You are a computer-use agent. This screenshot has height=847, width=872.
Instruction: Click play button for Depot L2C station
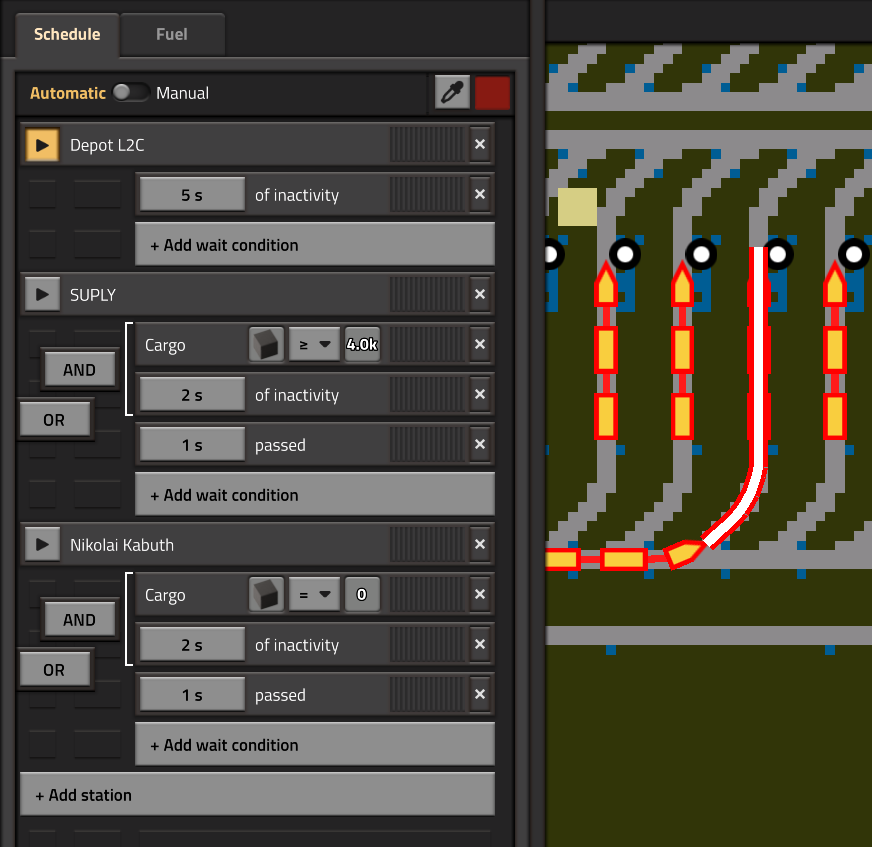[42, 145]
